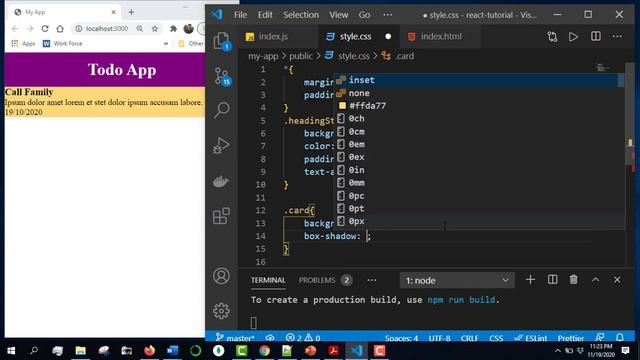Click the Open Changes compare icon
The height and width of the screenshot is (360, 640).
pyautogui.click(x=552, y=37)
